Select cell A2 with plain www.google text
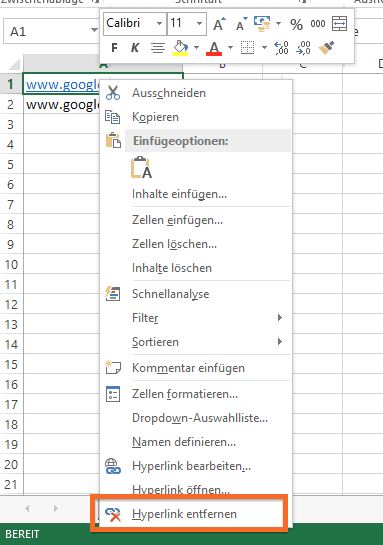 tap(62, 104)
